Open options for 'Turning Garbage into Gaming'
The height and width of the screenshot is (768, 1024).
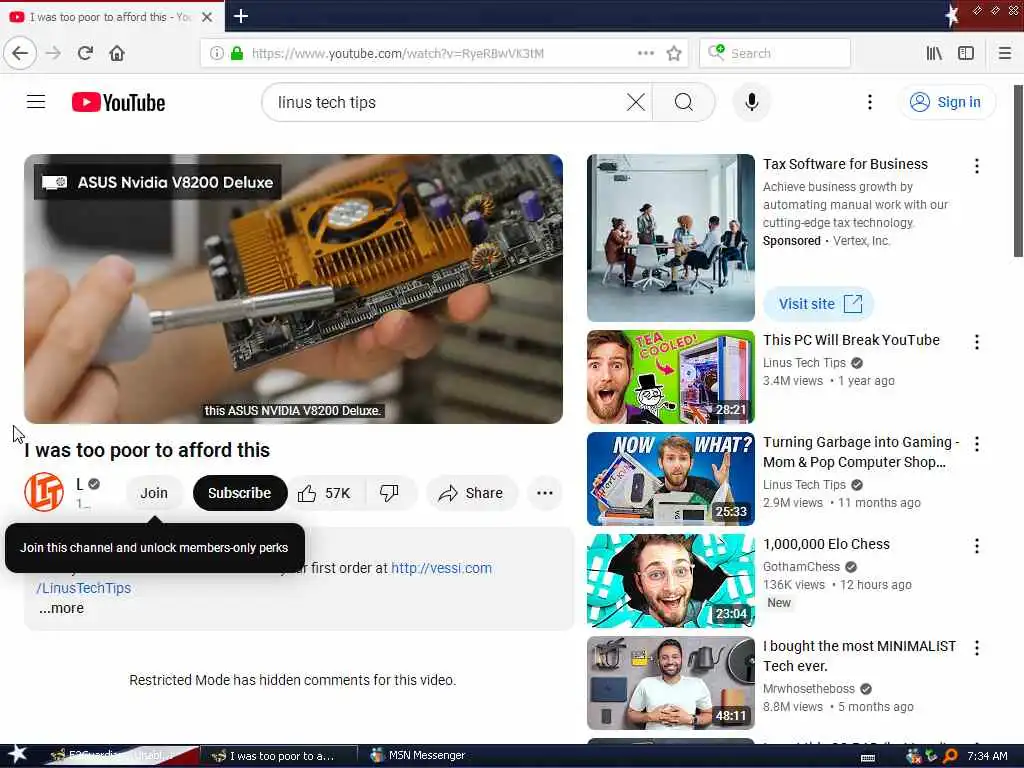pos(976,444)
